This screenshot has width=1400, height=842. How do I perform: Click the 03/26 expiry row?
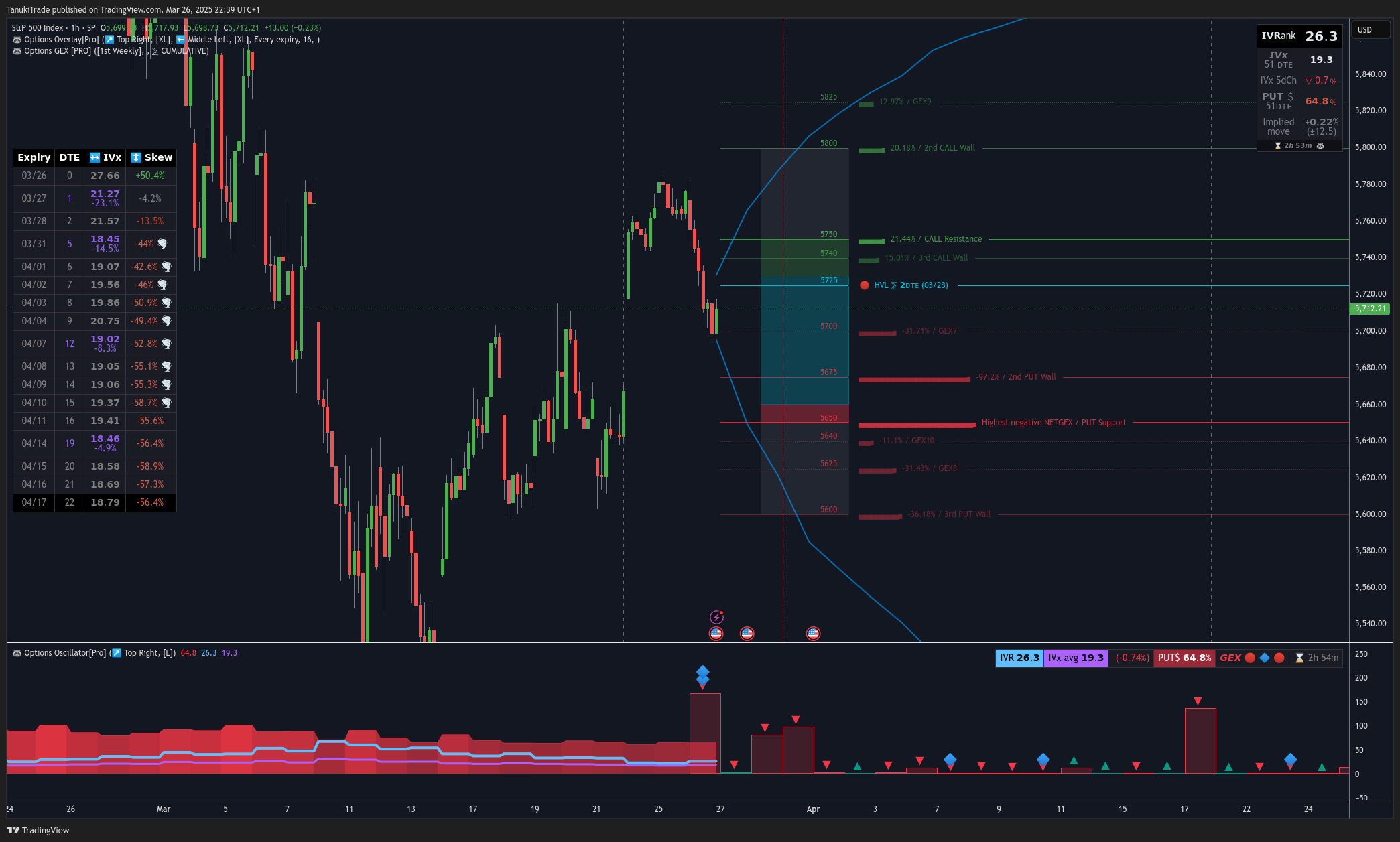click(x=94, y=176)
